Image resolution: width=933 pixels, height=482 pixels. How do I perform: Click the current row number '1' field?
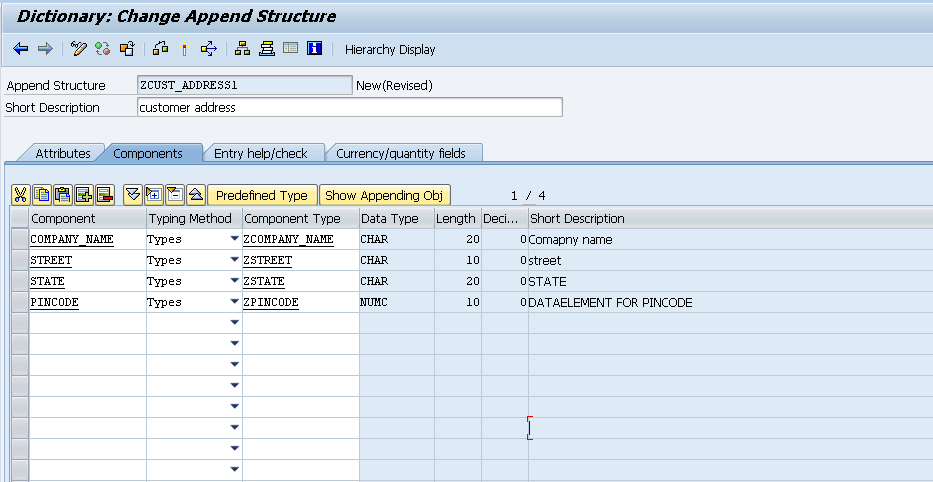514,196
